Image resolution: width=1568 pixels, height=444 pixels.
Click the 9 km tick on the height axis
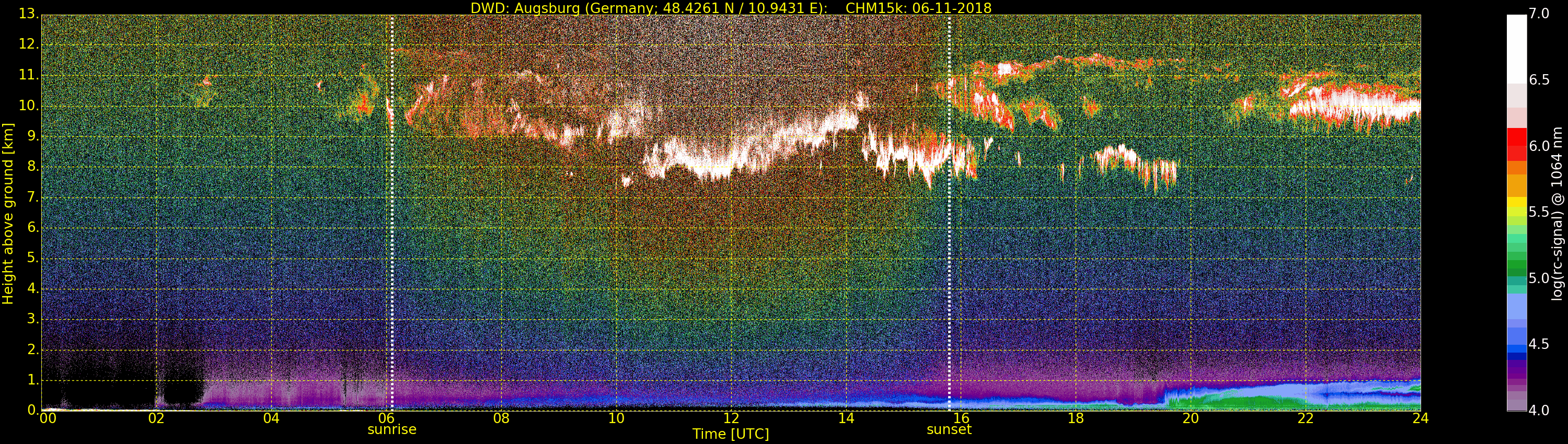(32, 136)
